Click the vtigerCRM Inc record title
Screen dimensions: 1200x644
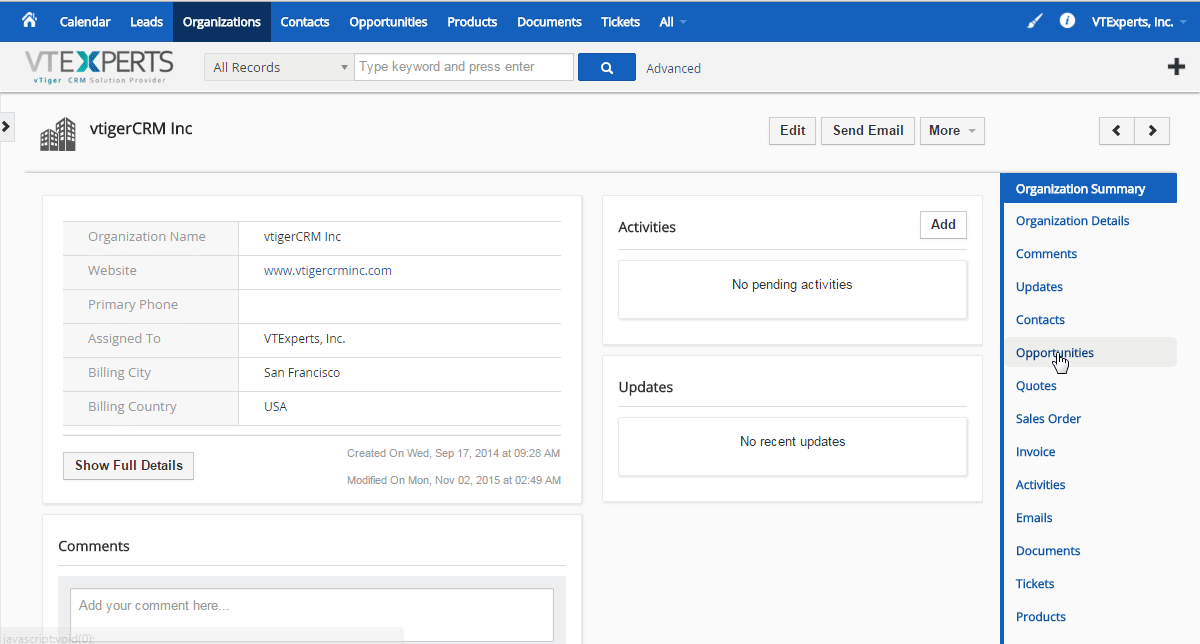[141, 128]
